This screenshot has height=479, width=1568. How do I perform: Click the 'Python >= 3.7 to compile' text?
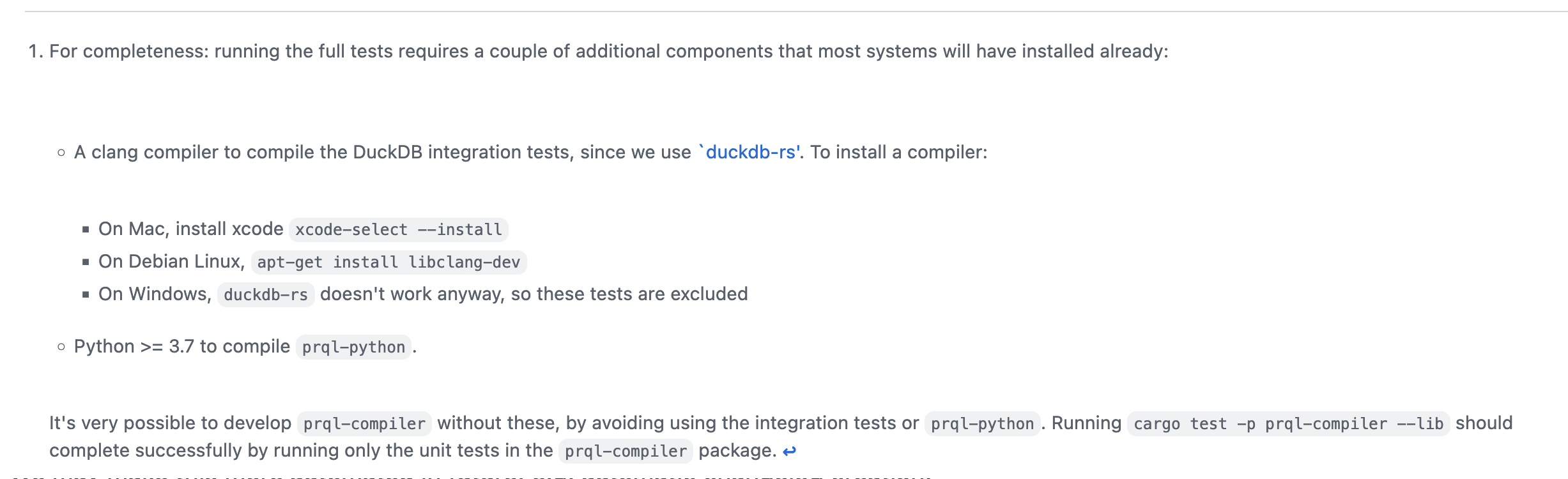click(182, 346)
